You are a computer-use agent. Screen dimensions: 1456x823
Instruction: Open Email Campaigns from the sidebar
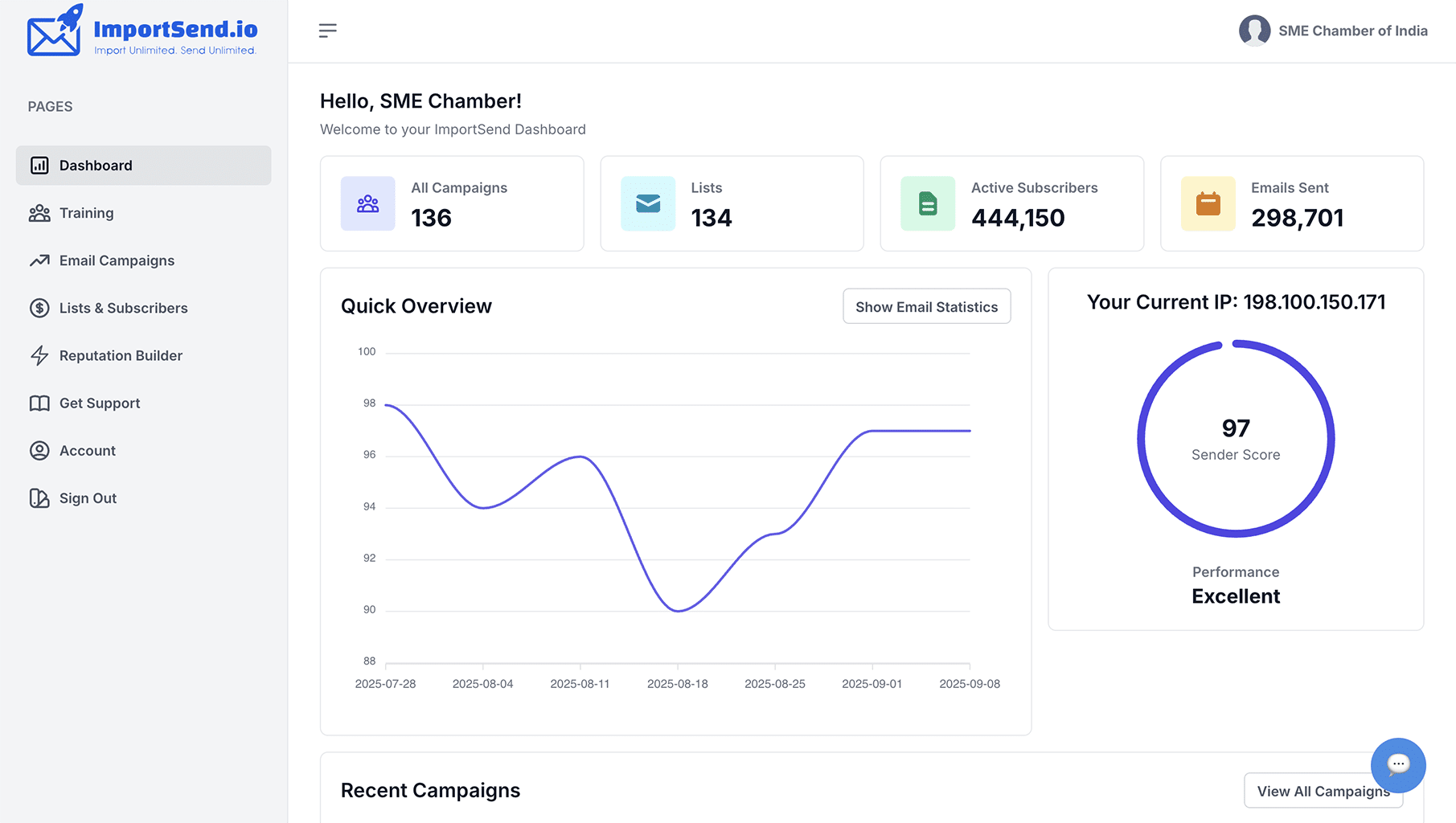click(144, 260)
